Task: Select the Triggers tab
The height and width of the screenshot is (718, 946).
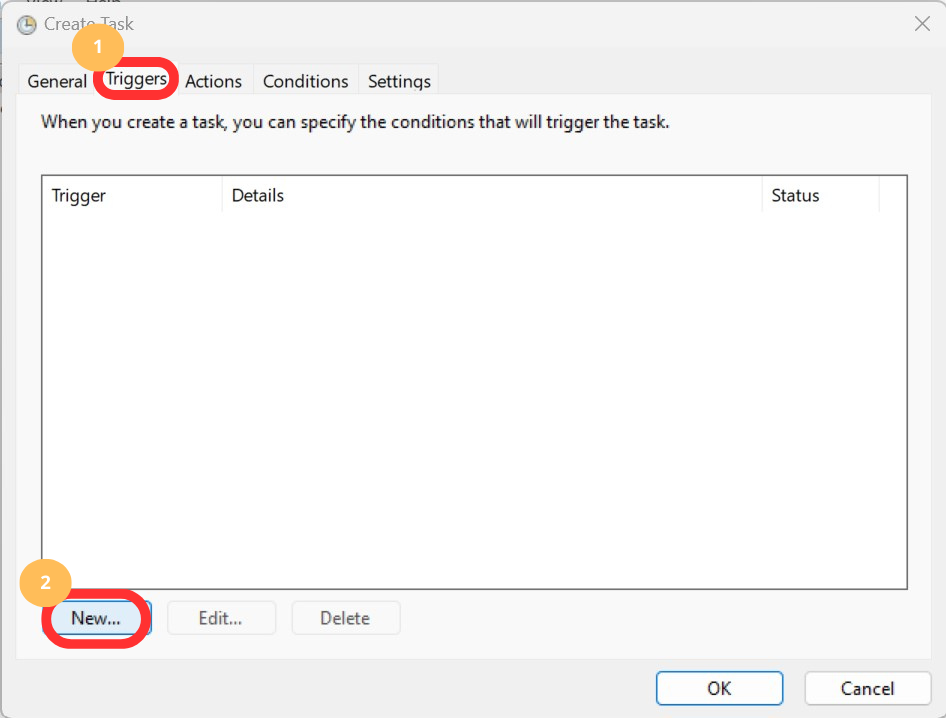Action: coord(136,80)
